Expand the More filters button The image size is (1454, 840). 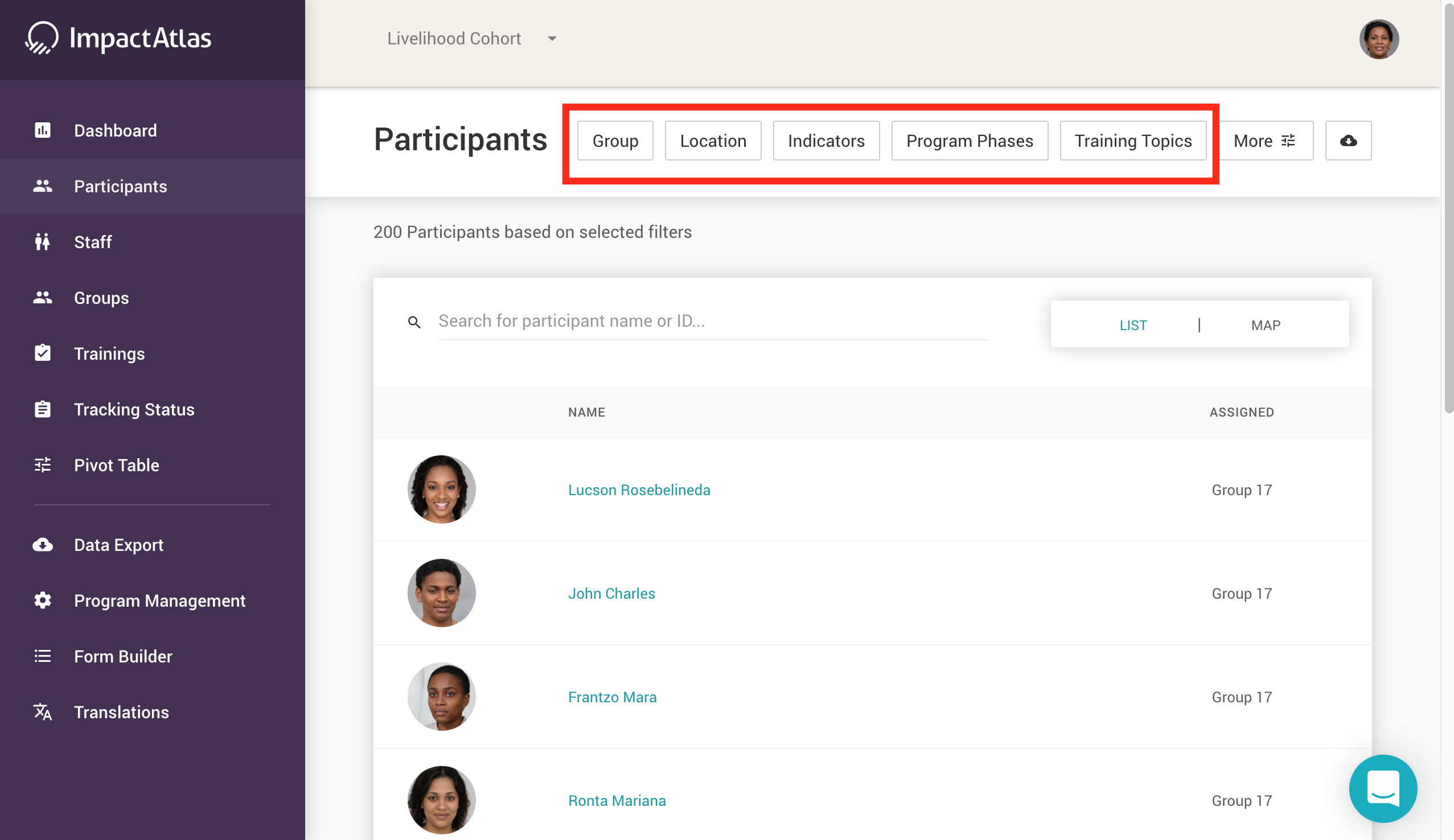[x=1265, y=141]
